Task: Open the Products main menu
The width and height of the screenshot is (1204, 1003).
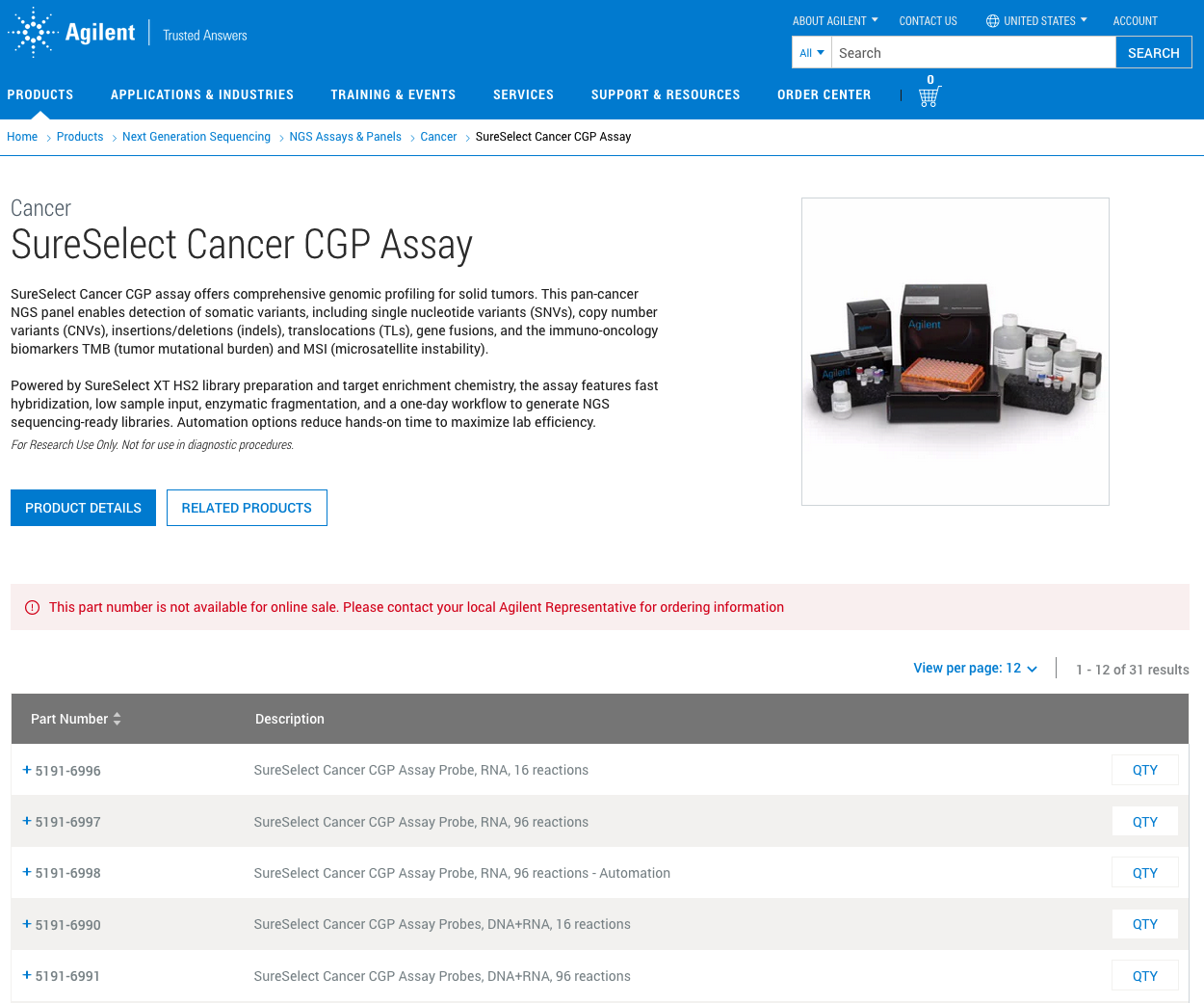Action: [40, 94]
